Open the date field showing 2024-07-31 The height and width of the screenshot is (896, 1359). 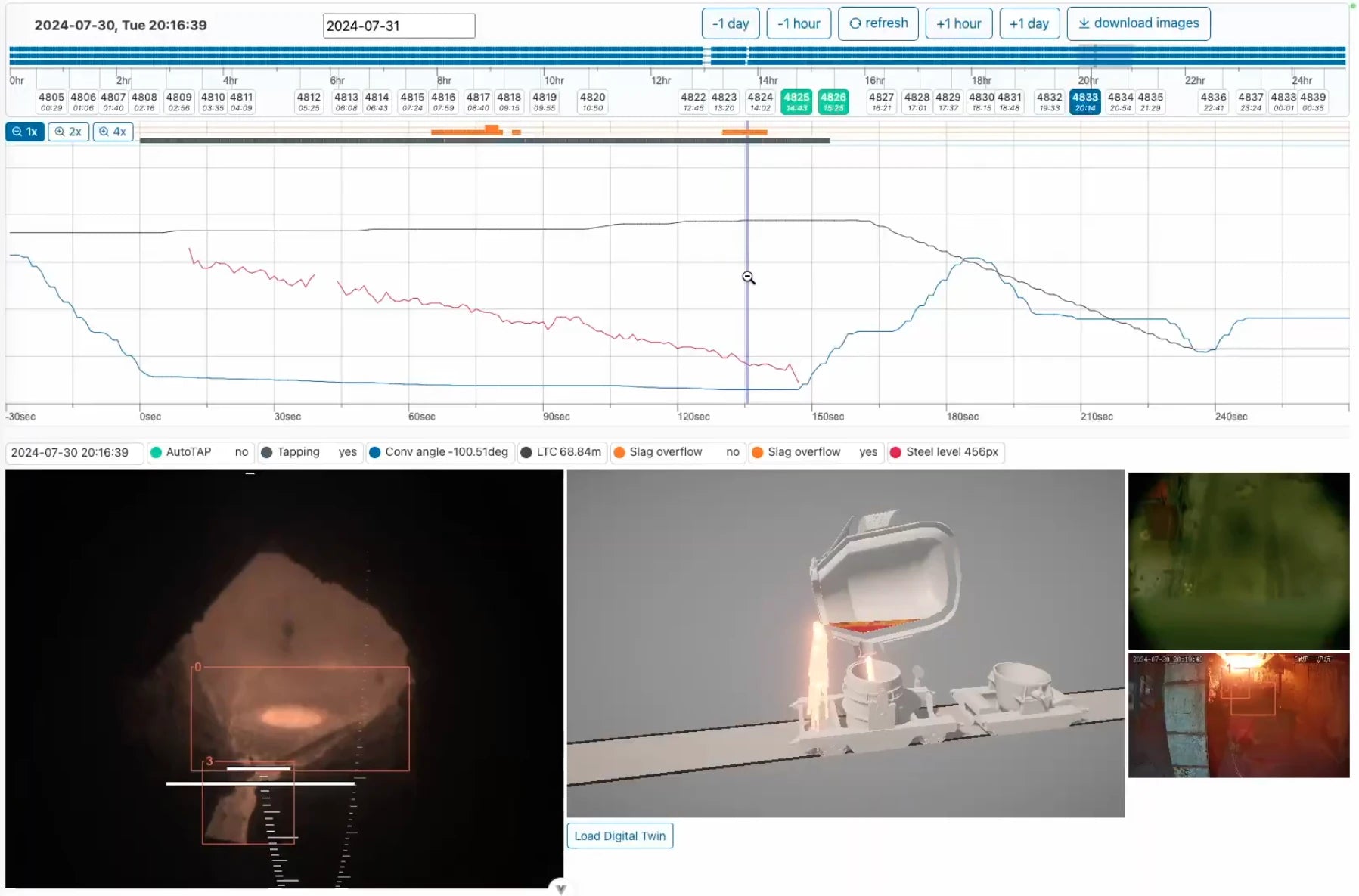399,26
